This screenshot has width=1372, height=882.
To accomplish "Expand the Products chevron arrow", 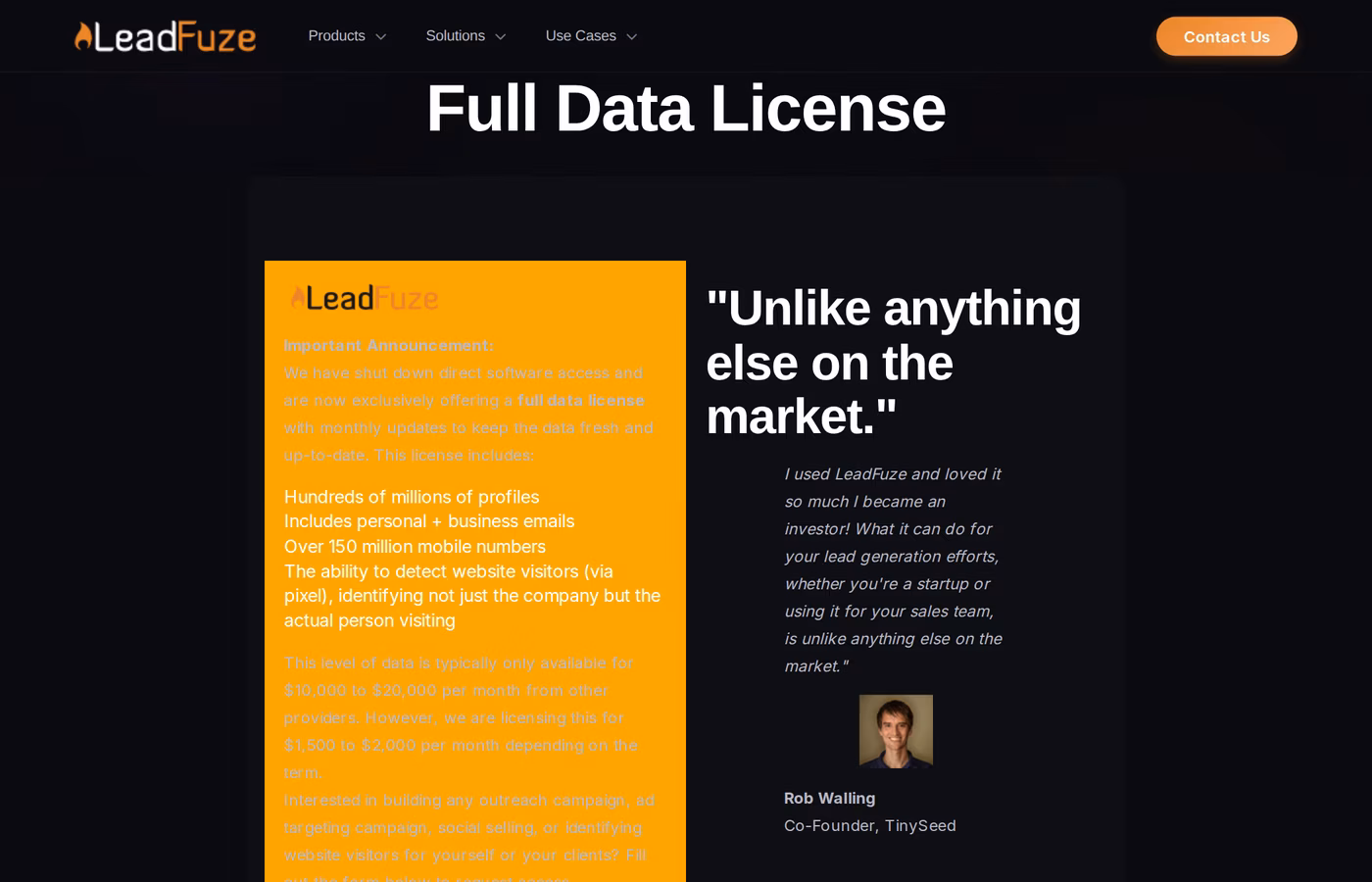I will point(381,37).
